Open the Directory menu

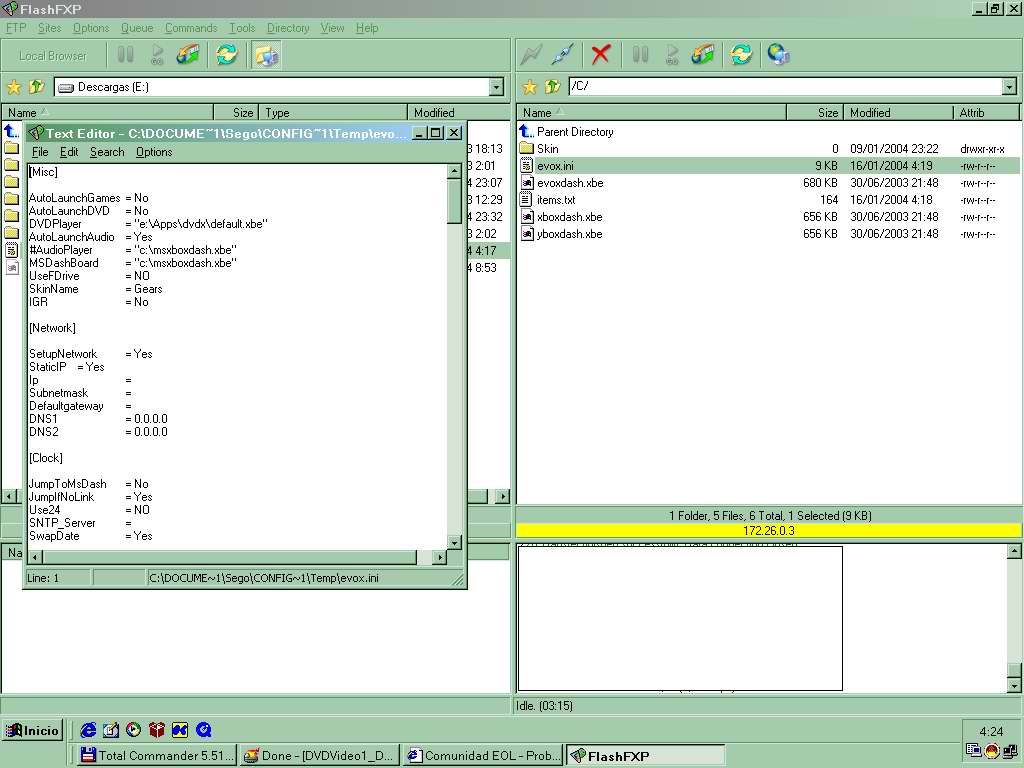tap(288, 28)
